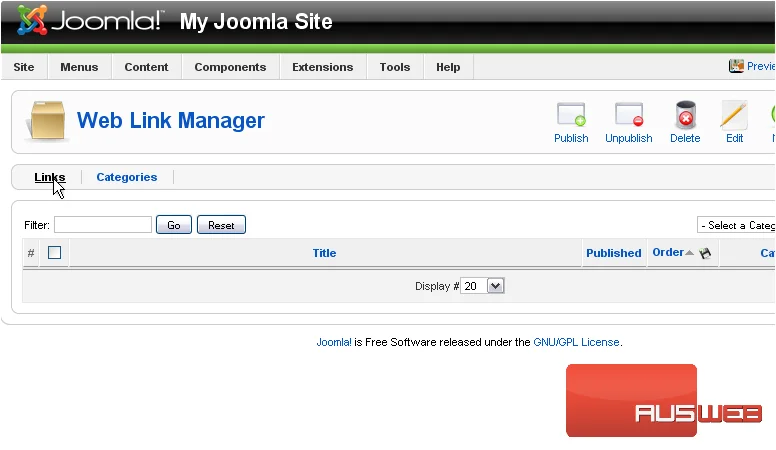Click the Publish toolbar icon
Viewport: 776px width, 450px height.
[571, 115]
